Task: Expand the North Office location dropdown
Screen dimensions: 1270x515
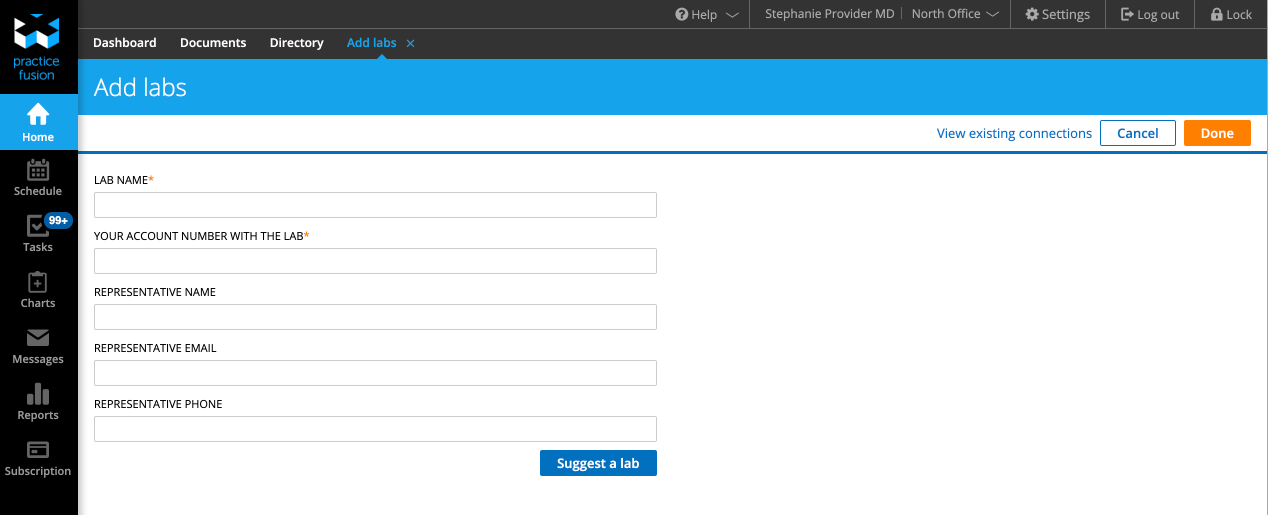Action: [x=955, y=14]
